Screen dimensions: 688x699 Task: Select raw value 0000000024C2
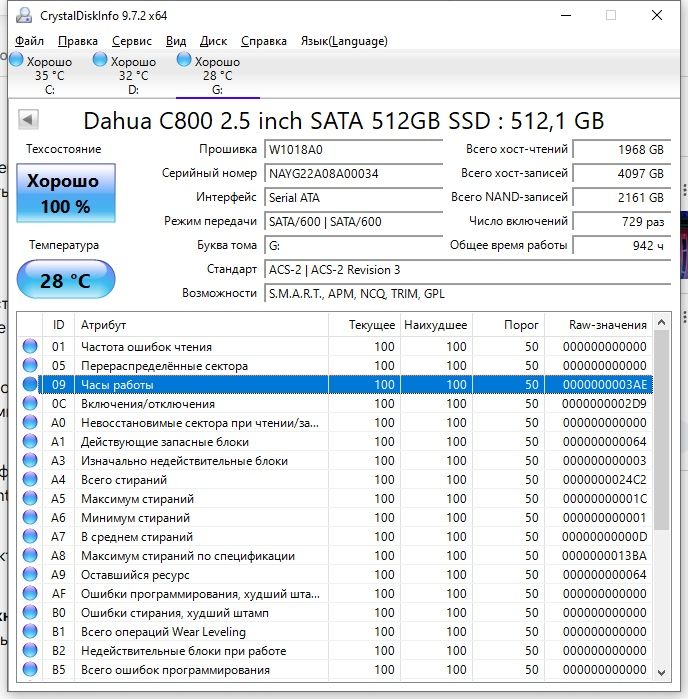tap(604, 480)
